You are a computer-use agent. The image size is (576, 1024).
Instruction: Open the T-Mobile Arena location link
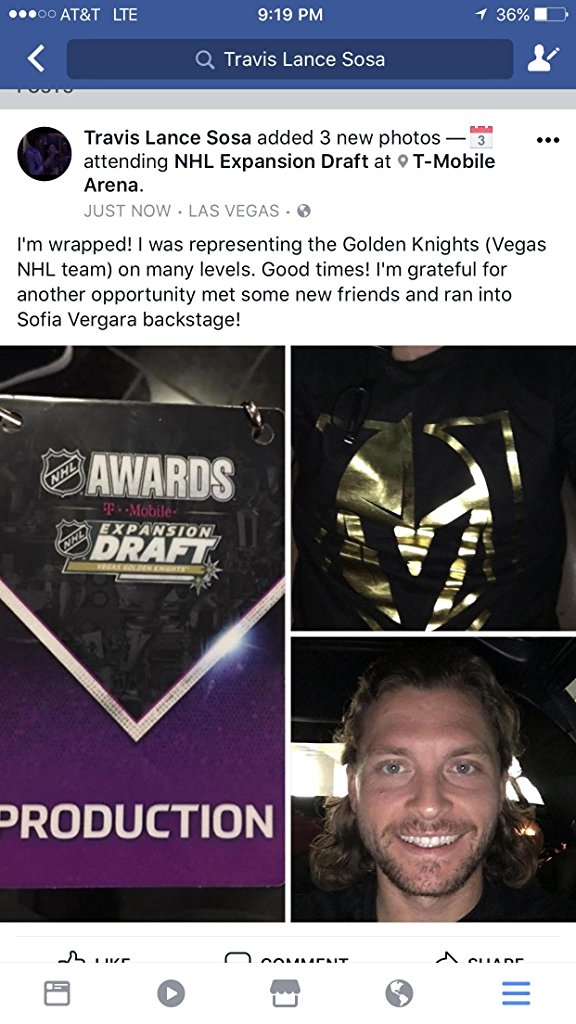click(289, 173)
